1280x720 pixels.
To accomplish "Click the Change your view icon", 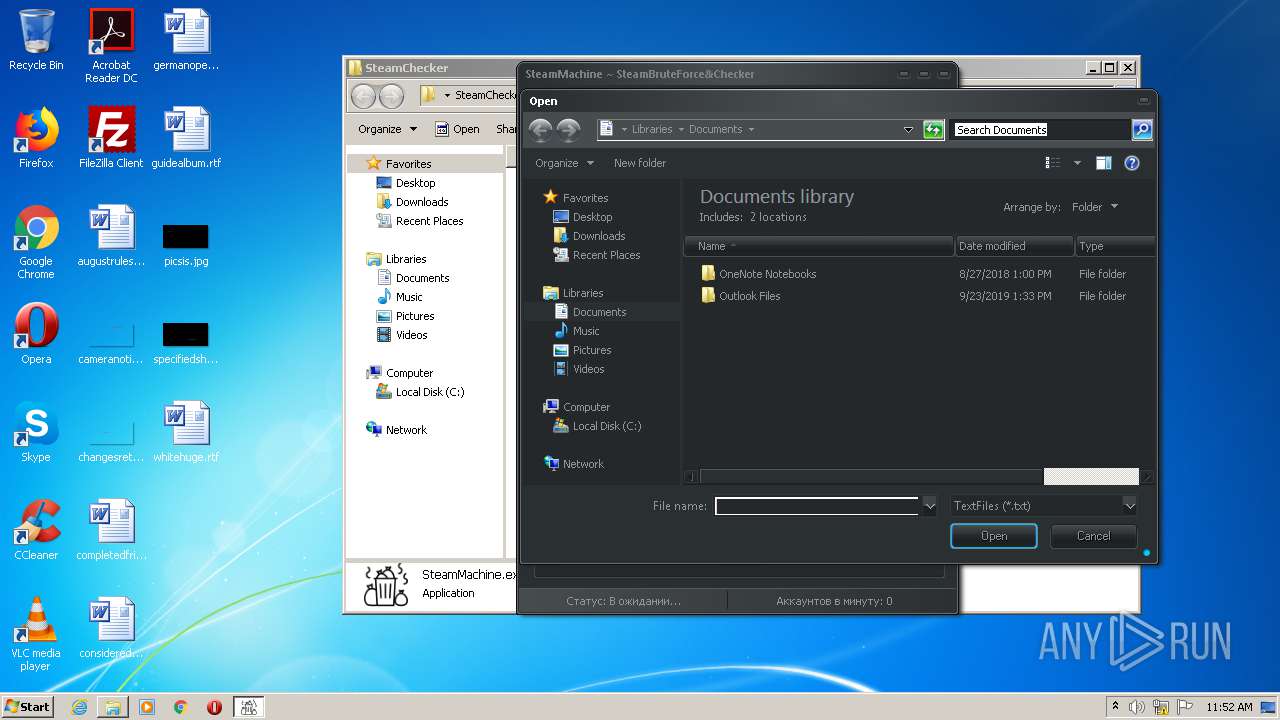I will [x=1053, y=163].
